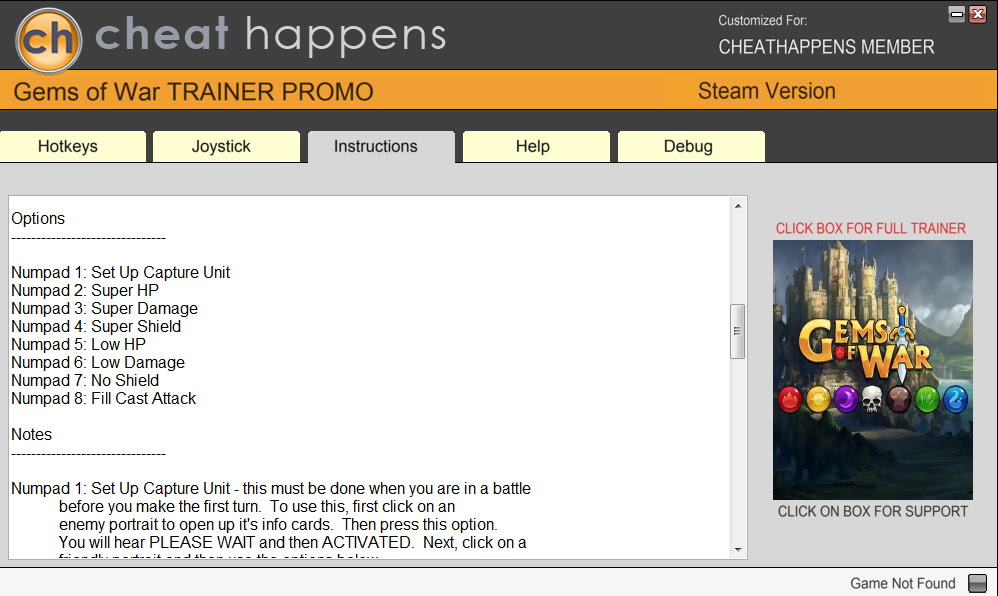Open the Help tab

pos(536,146)
